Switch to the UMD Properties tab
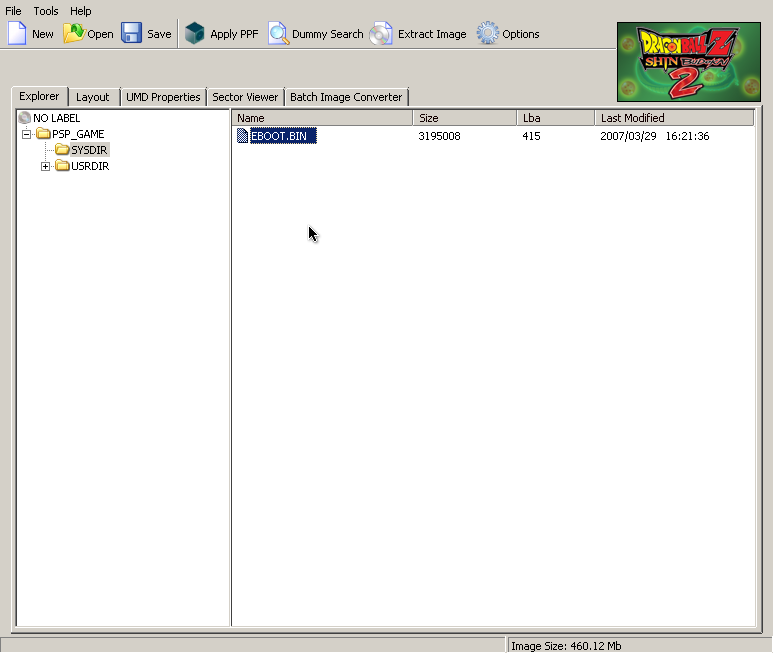Viewport: 773px width, 653px height. [x=163, y=97]
